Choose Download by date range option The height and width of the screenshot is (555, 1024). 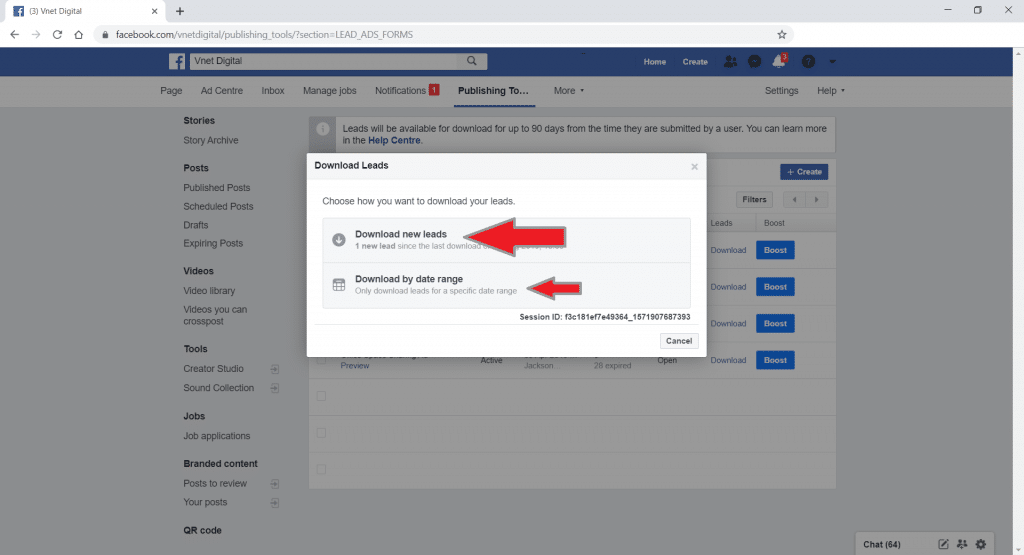(506, 285)
